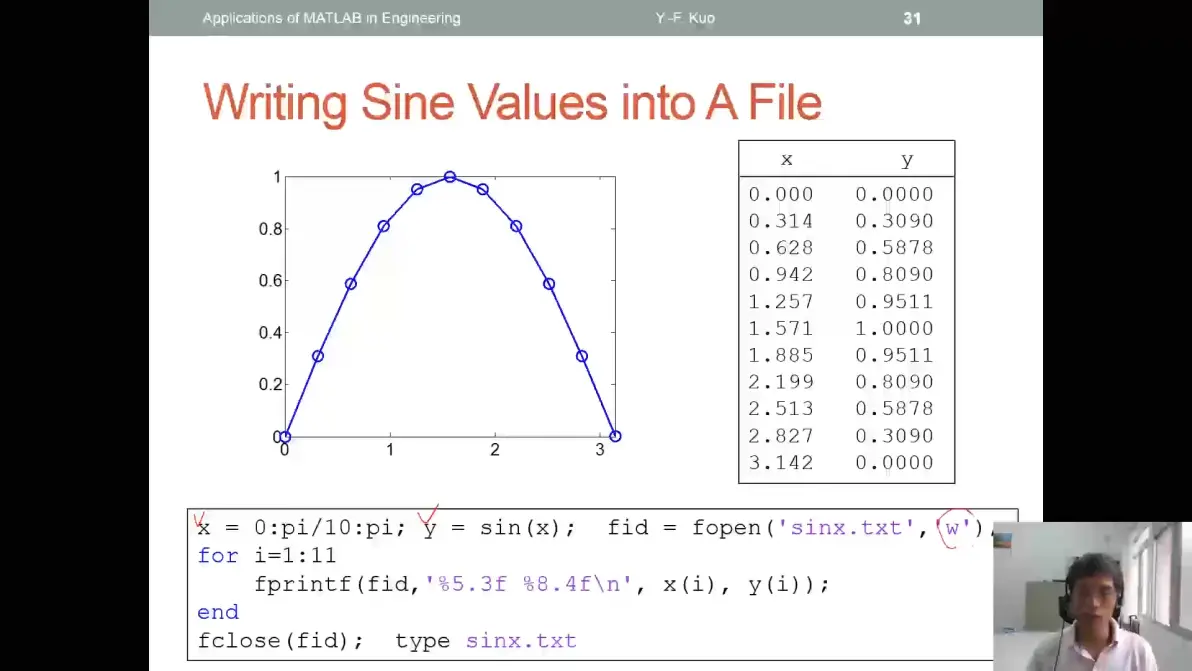Click the code "y = sin(x);"
The height and width of the screenshot is (671, 1192).
pos(499,528)
